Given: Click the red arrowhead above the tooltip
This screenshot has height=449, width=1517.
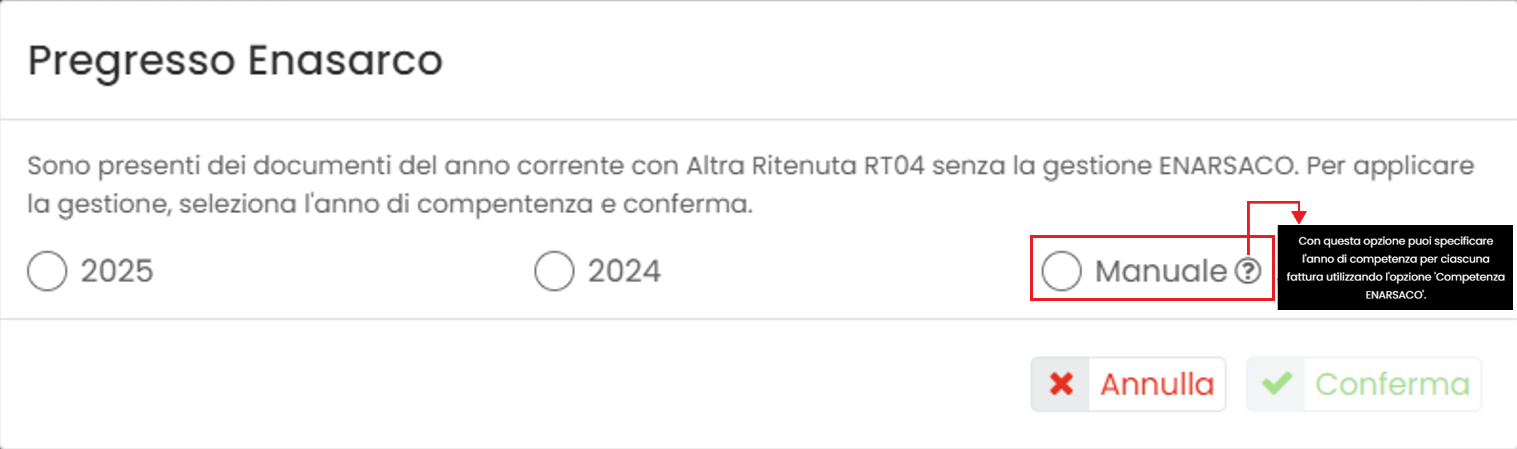Looking at the screenshot, I should 1299,214.
